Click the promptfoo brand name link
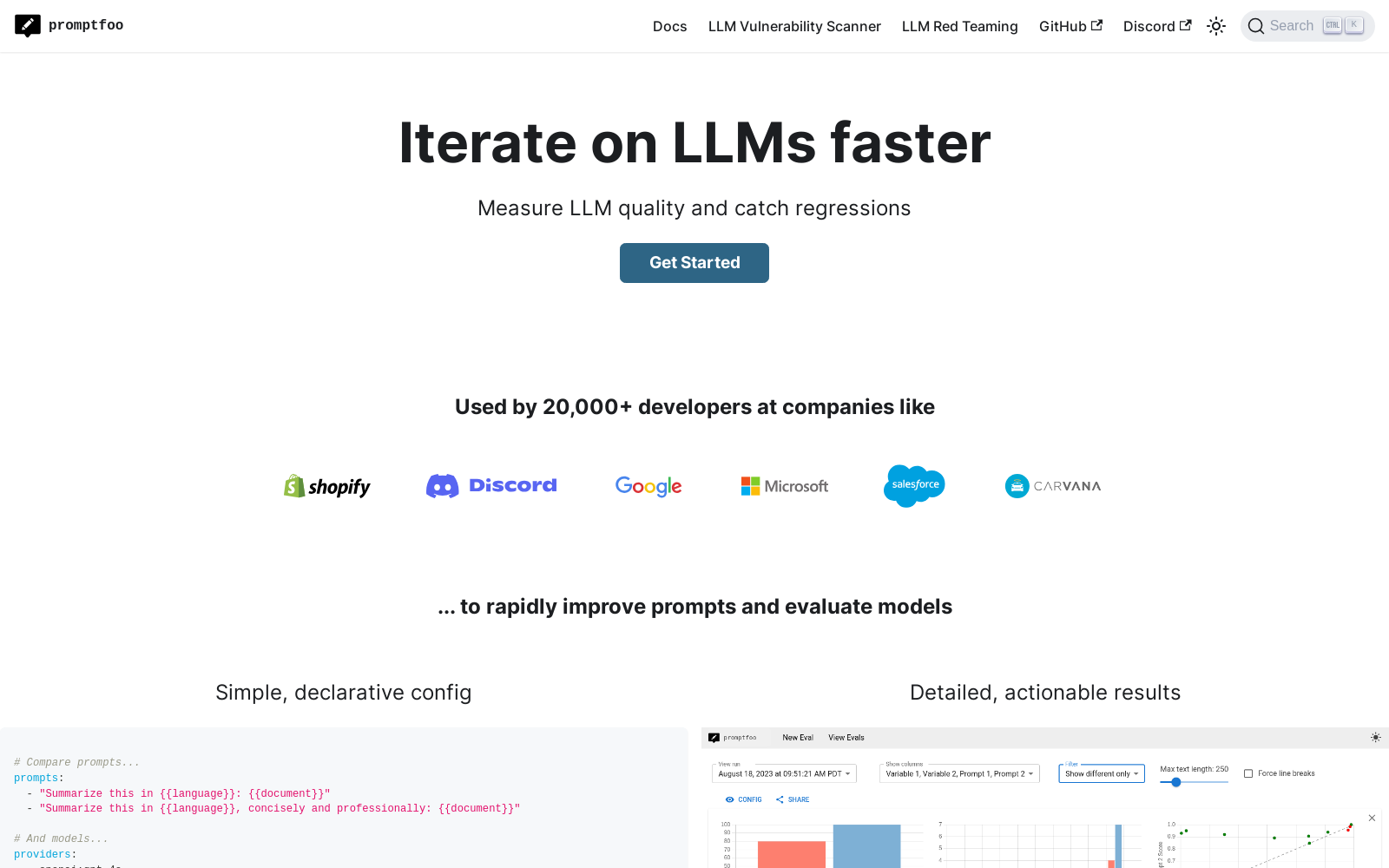This screenshot has width=1389, height=868. coord(86,26)
